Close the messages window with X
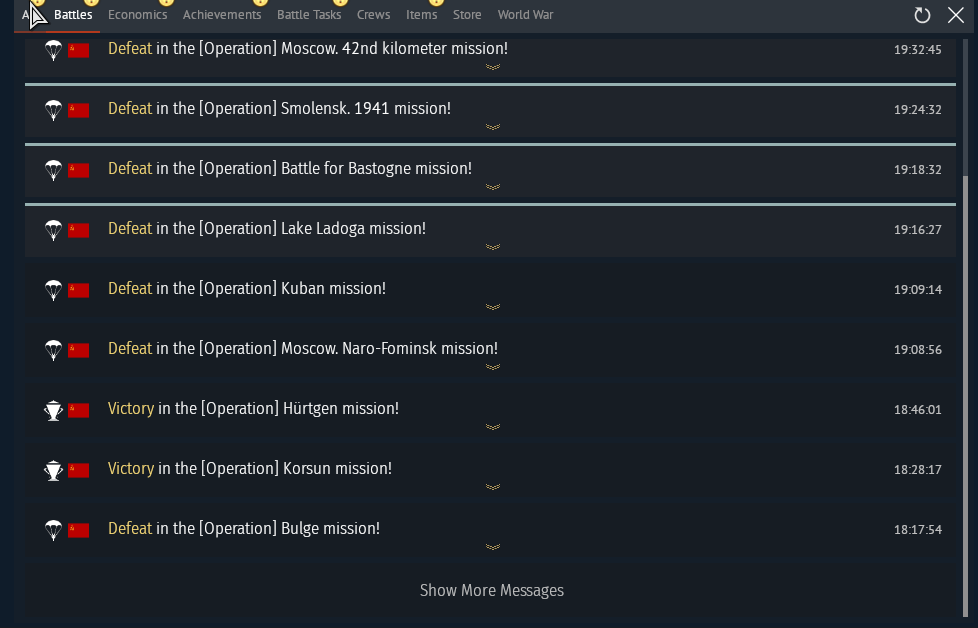The width and height of the screenshot is (978, 628). (x=956, y=15)
